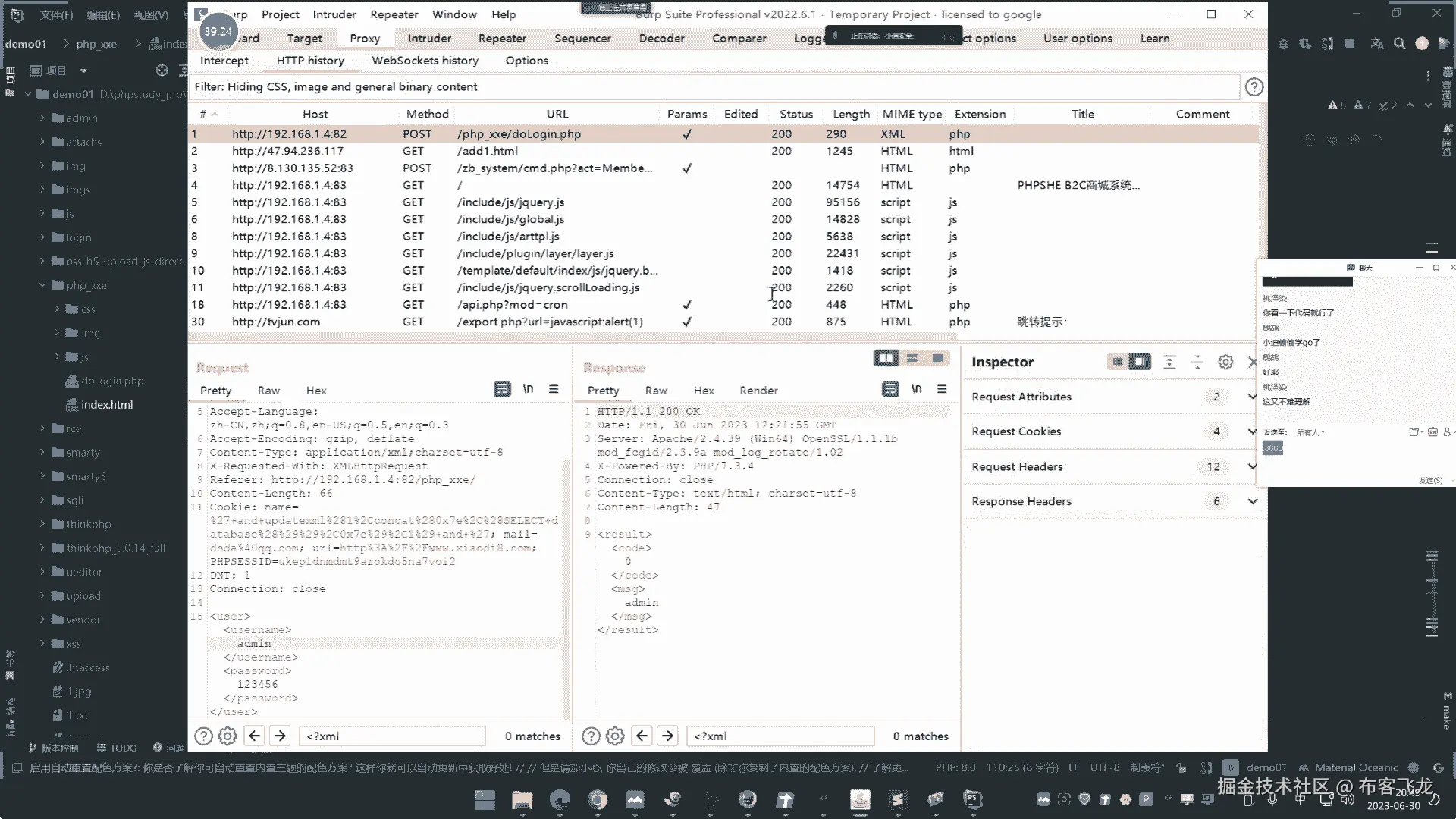The width and height of the screenshot is (1456, 819).
Task: Open the Intruder menu
Action: coord(334,14)
